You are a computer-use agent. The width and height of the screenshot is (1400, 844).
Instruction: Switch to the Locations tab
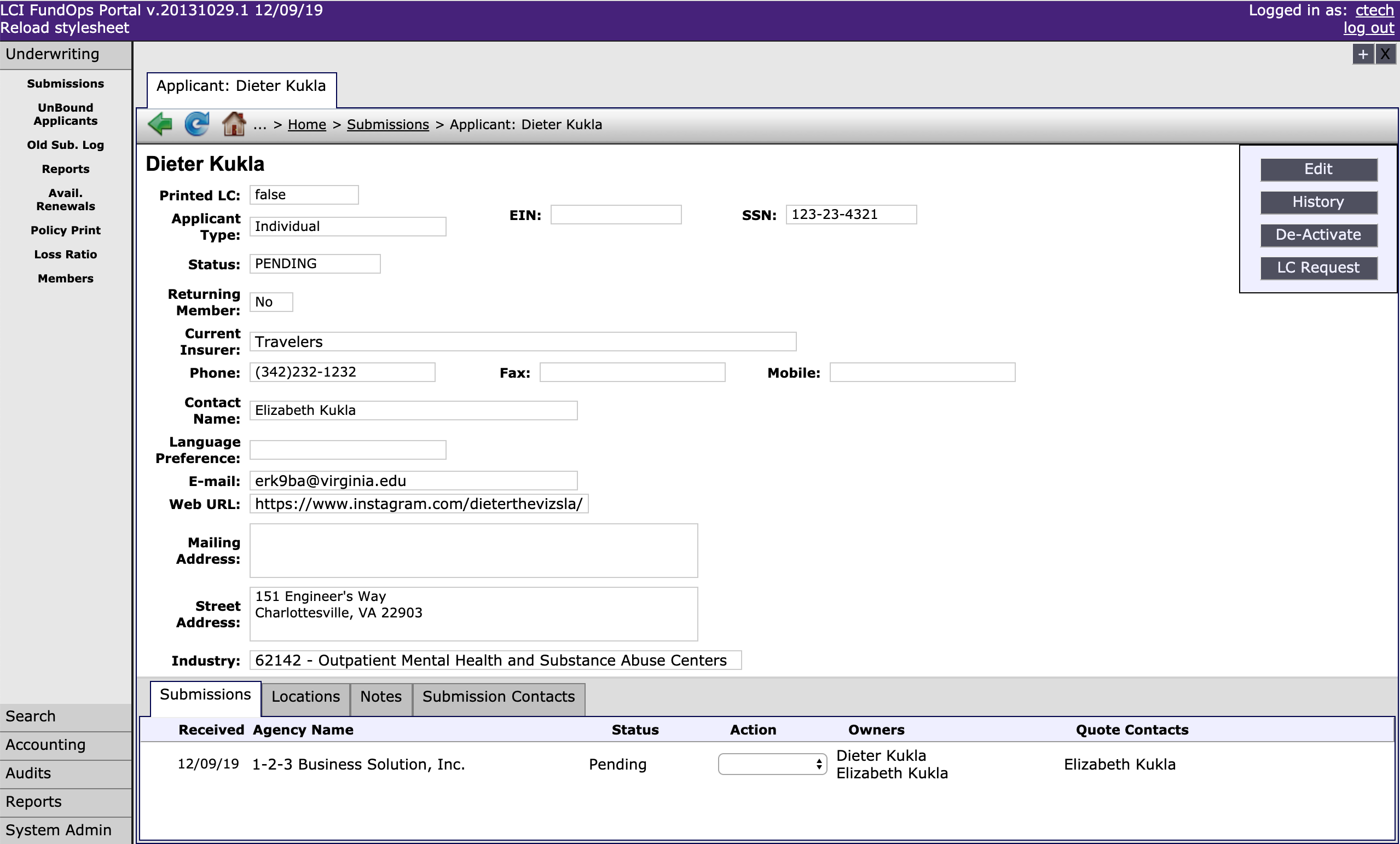[x=305, y=697]
